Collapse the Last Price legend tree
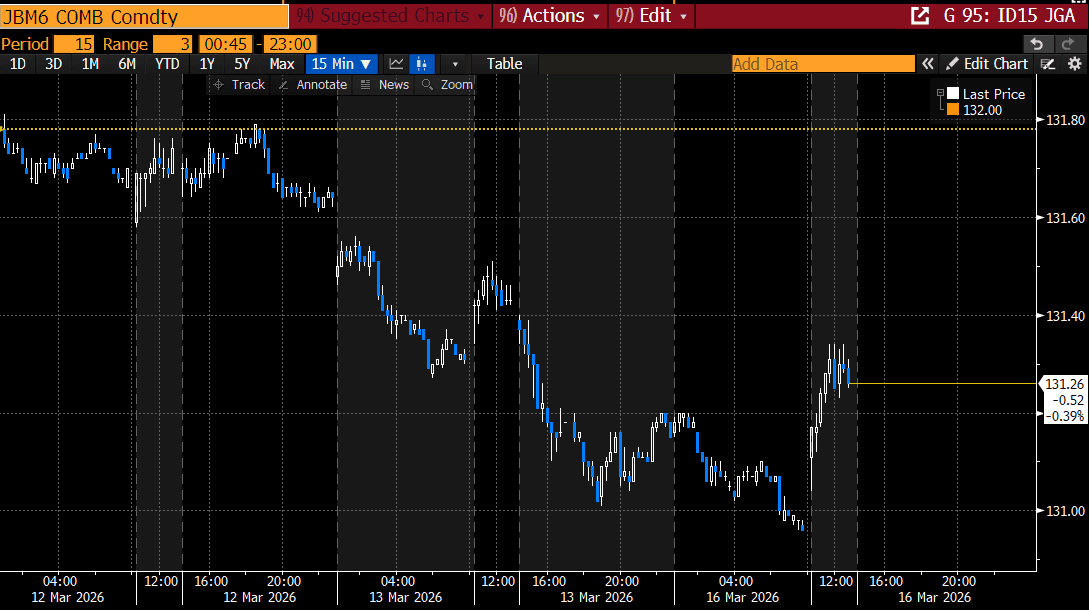1089x610 pixels. 940,92
